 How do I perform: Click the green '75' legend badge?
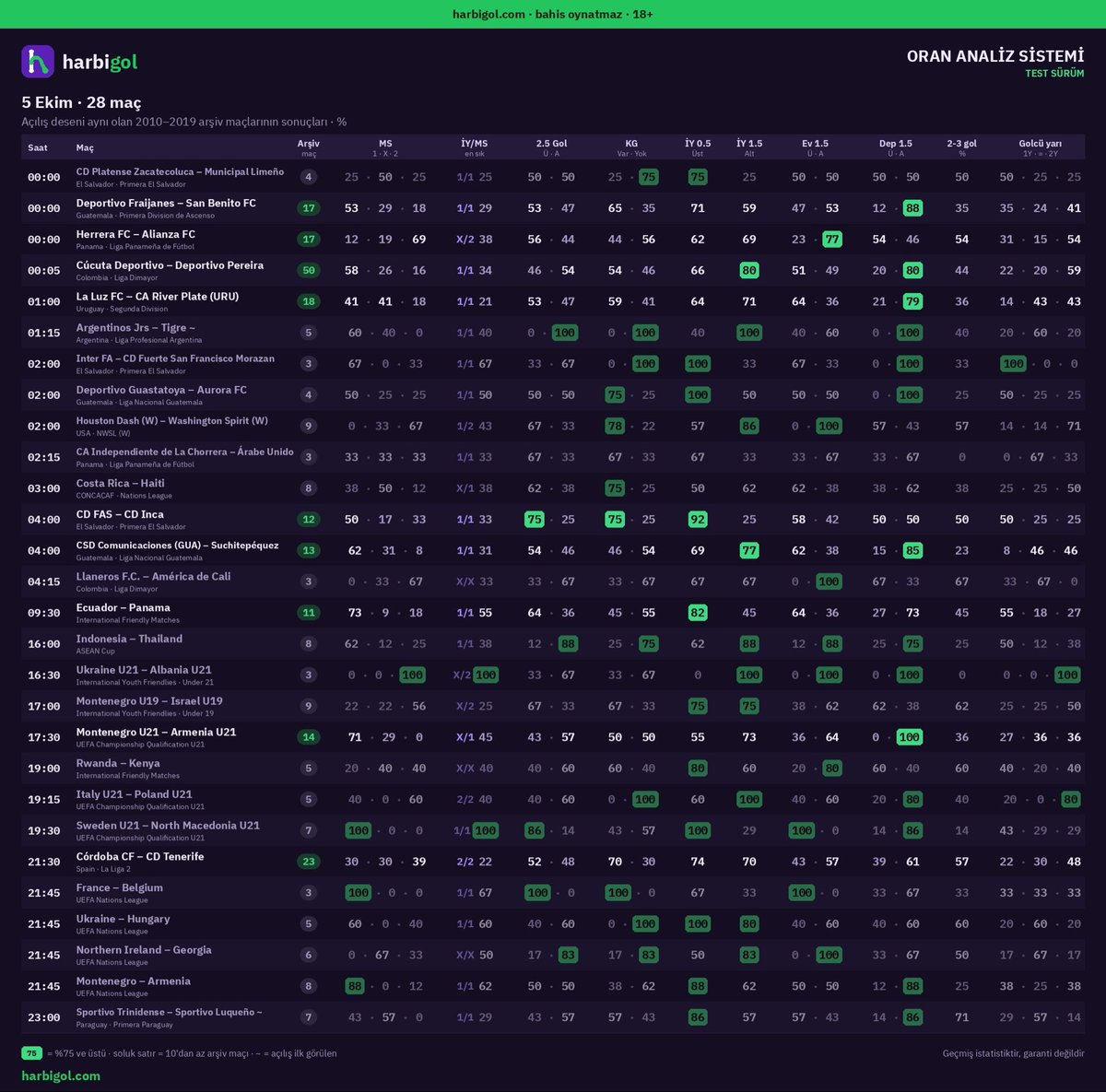(x=32, y=1053)
